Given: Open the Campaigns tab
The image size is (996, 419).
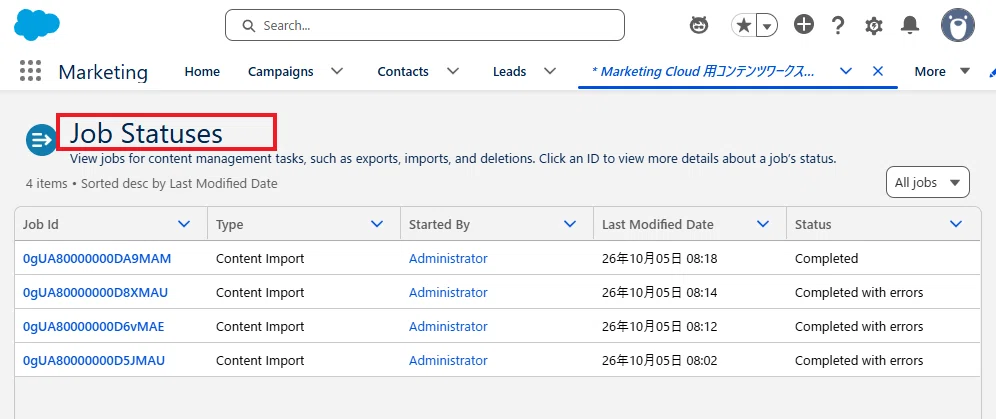Looking at the screenshot, I should [280, 72].
